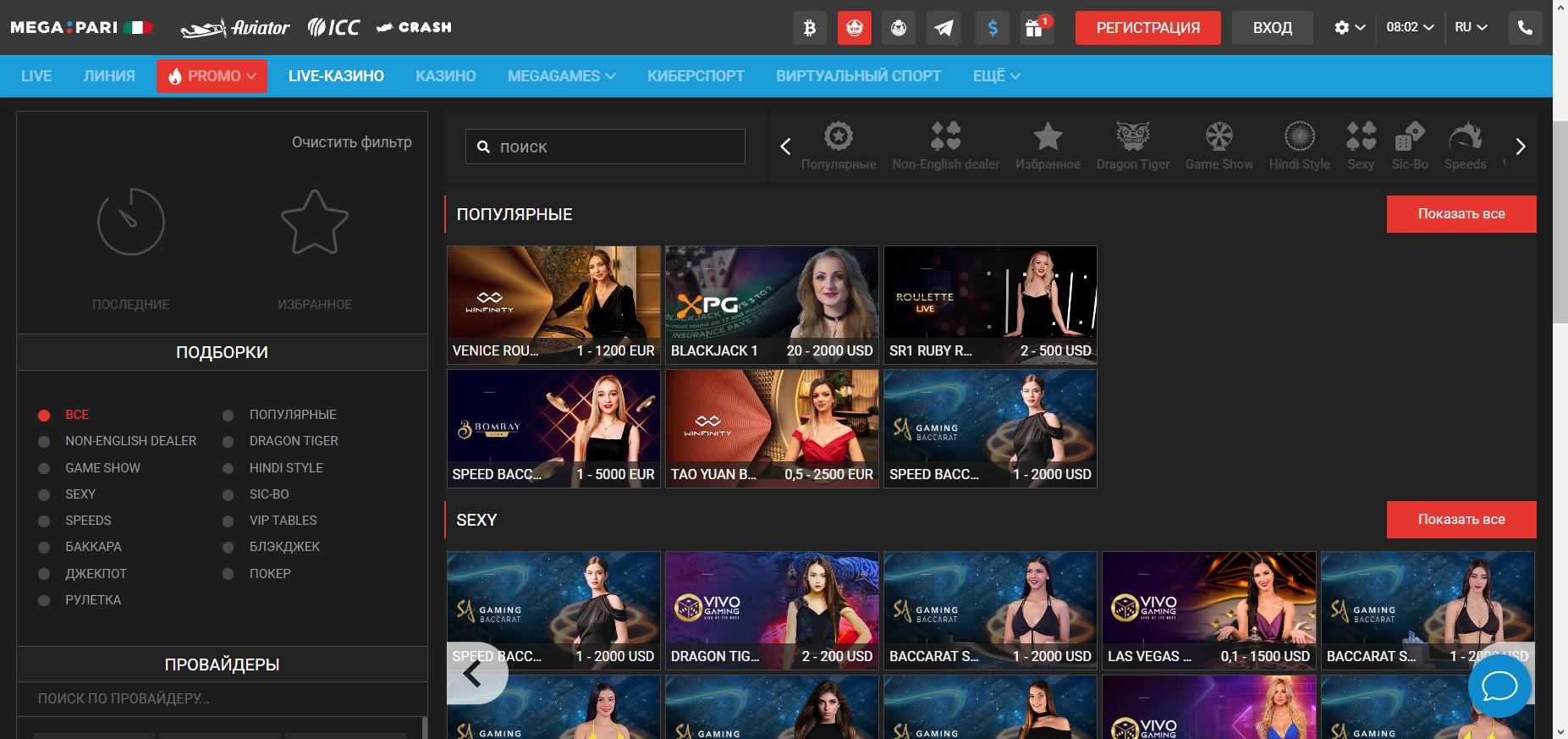The image size is (1568, 739).
Task: Open the gift box bonuses icon
Action: tap(1037, 28)
